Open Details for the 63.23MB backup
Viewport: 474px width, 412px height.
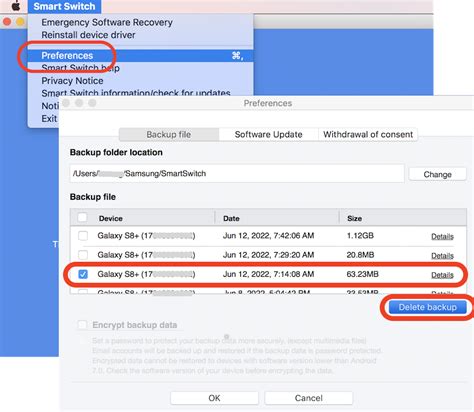[x=442, y=275]
